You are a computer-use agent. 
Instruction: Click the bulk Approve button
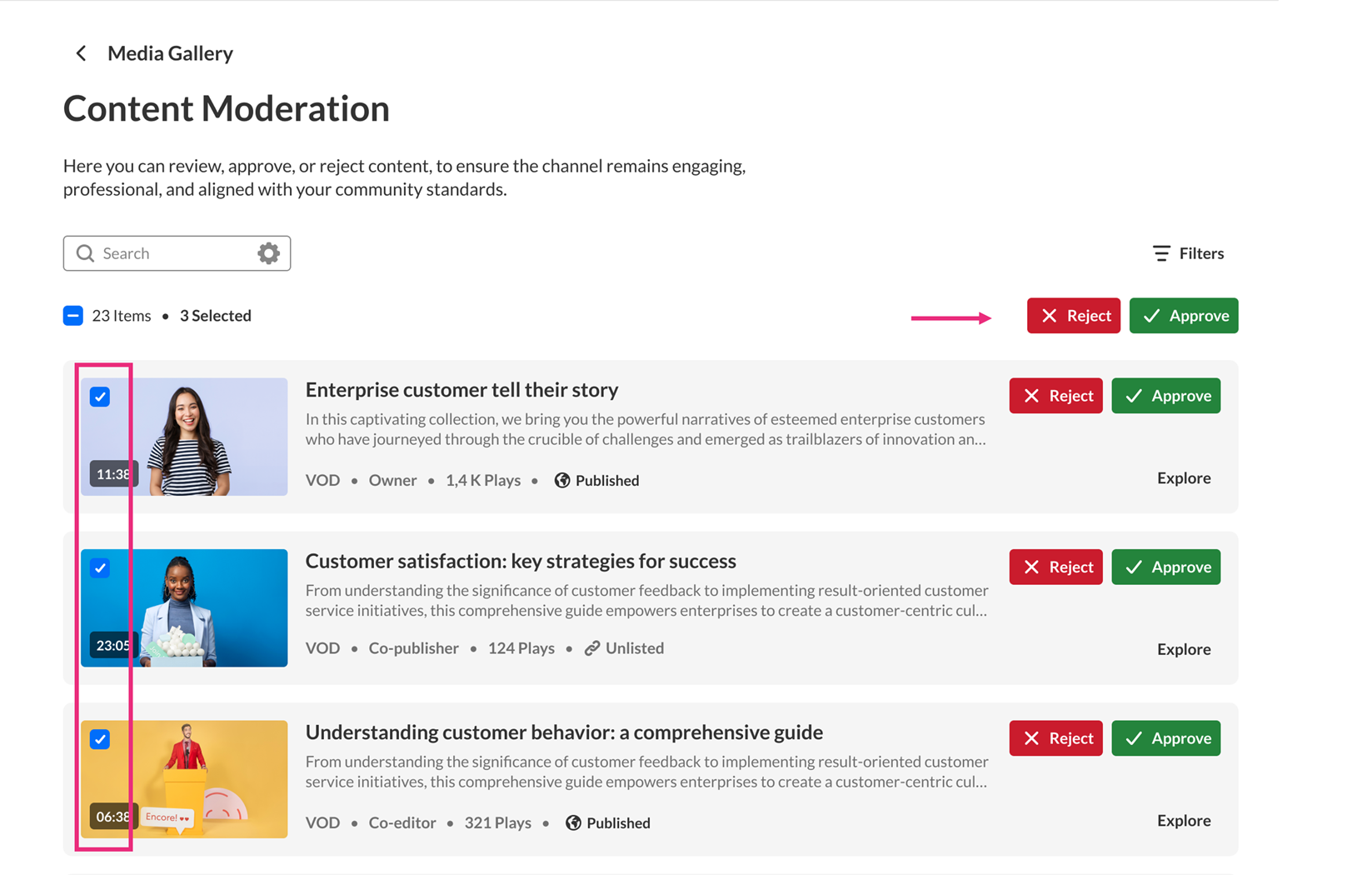click(1183, 316)
